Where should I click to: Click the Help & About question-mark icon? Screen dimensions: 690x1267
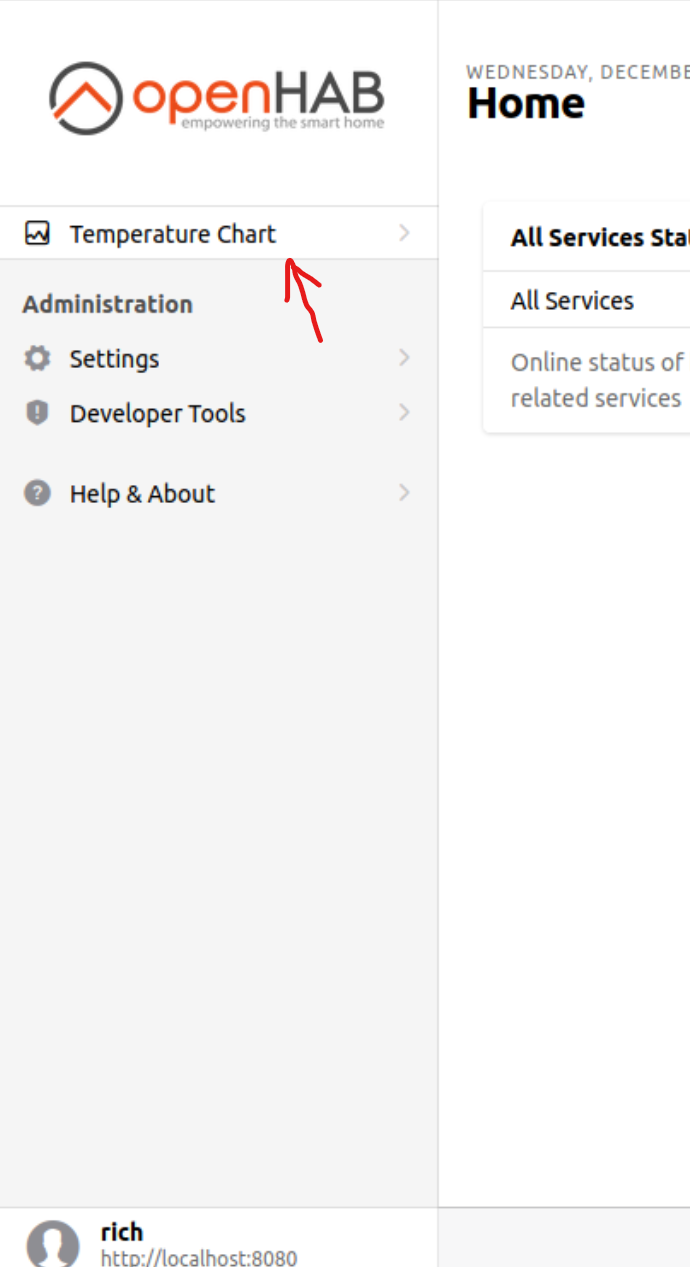[x=37, y=493]
